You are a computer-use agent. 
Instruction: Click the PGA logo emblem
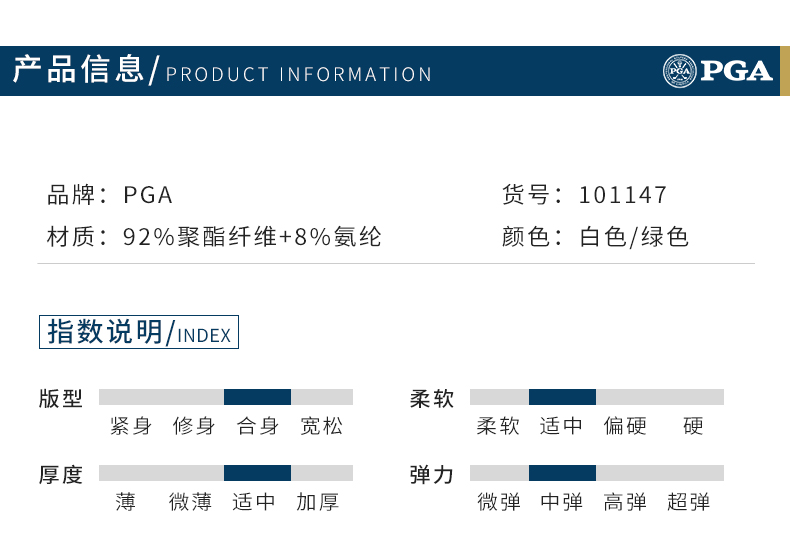click(x=680, y=71)
